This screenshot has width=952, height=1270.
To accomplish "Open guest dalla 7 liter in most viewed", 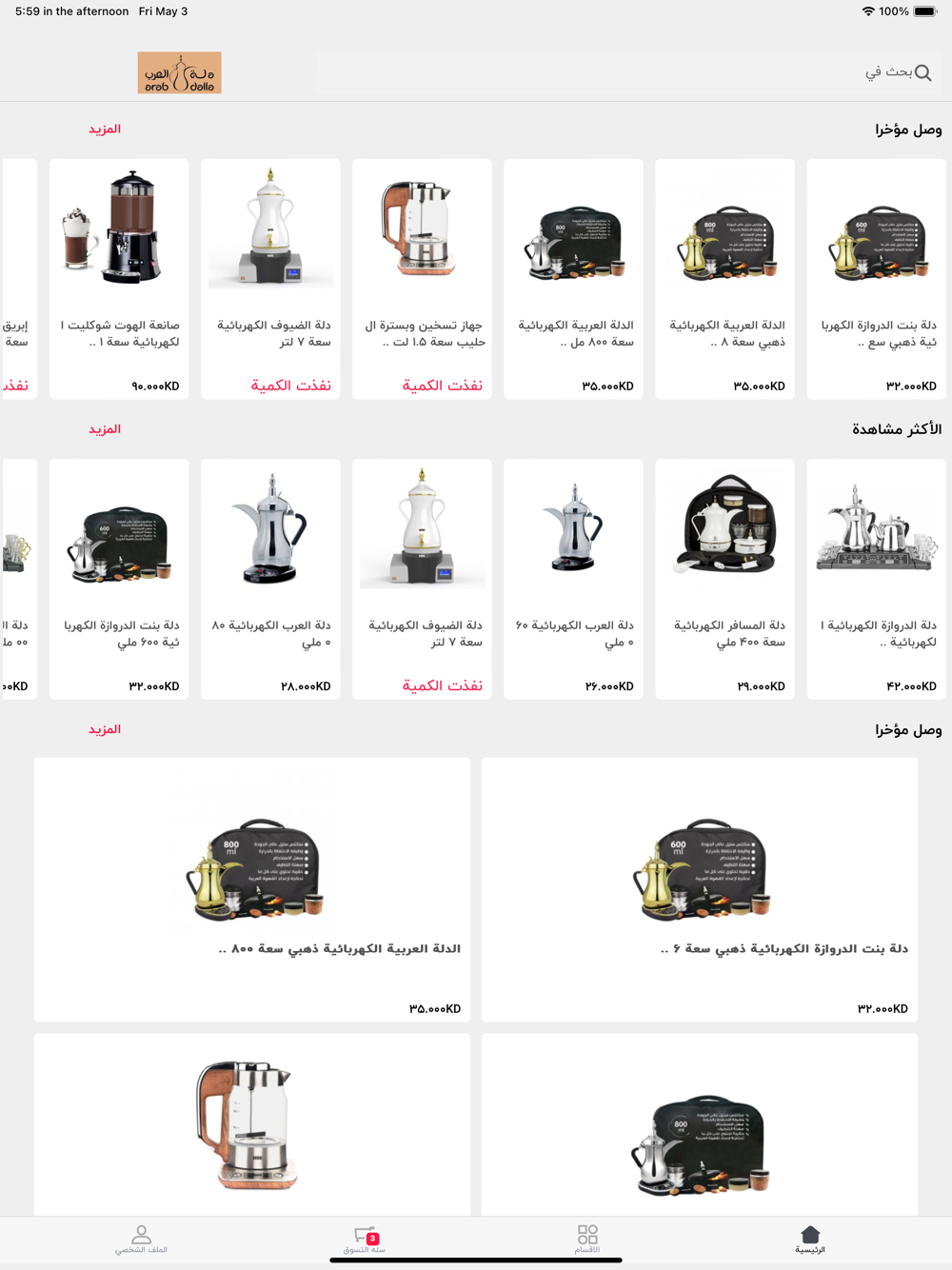I will [422, 579].
